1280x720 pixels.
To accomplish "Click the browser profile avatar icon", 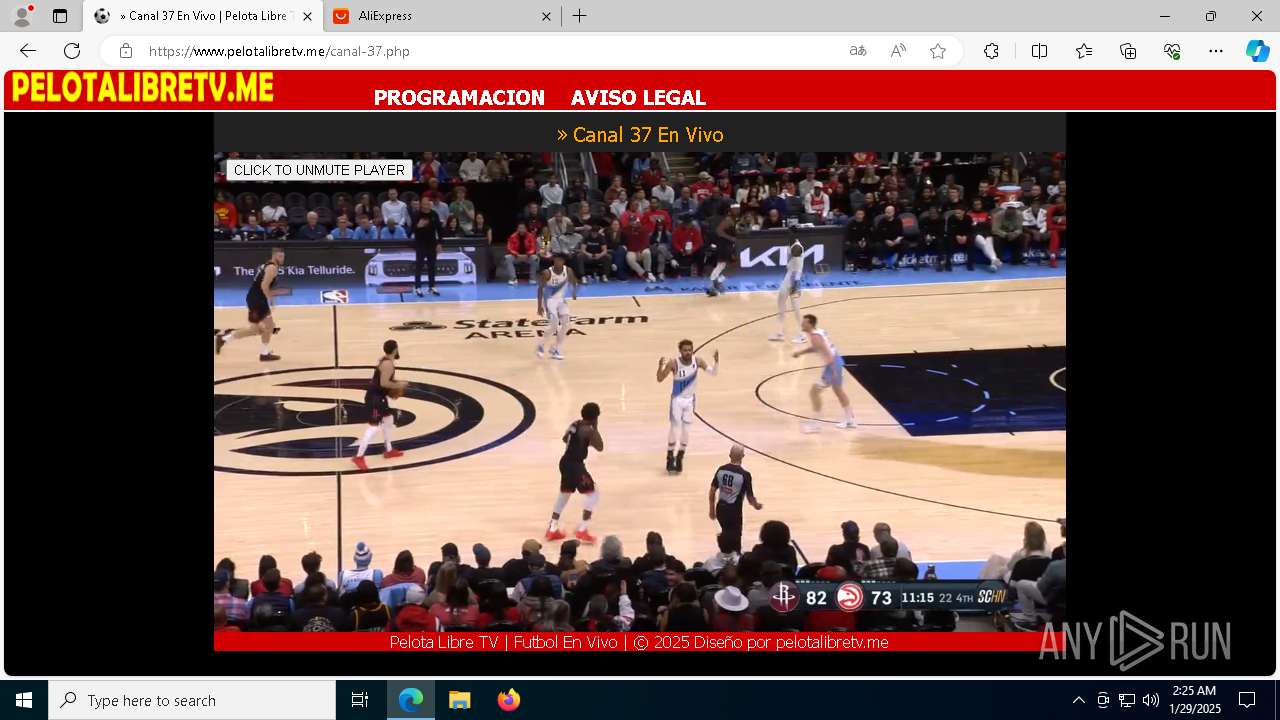I will (22, 16).
